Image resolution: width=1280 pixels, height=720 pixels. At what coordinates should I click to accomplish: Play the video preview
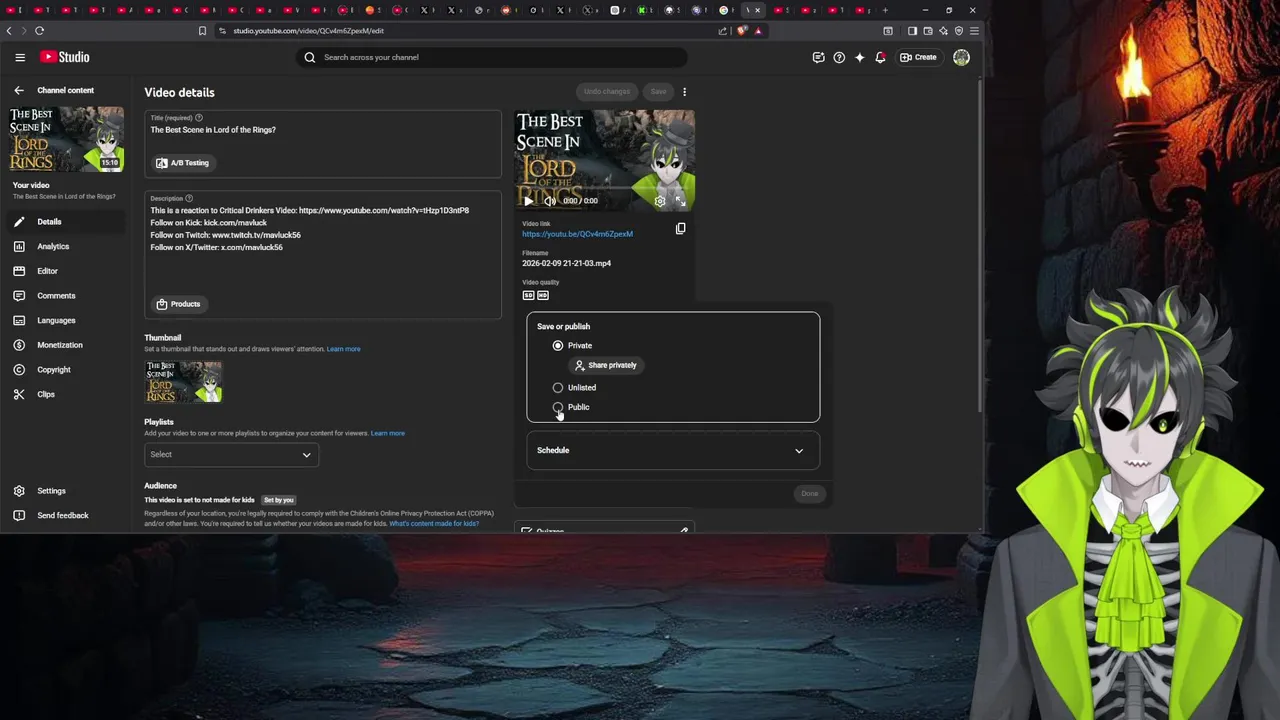point(528,201)
